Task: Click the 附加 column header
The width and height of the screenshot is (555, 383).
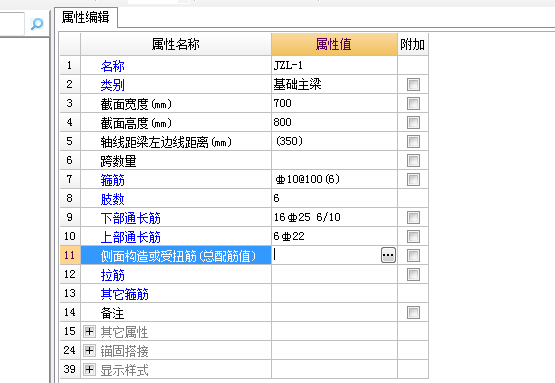Action: coord(413,44)
